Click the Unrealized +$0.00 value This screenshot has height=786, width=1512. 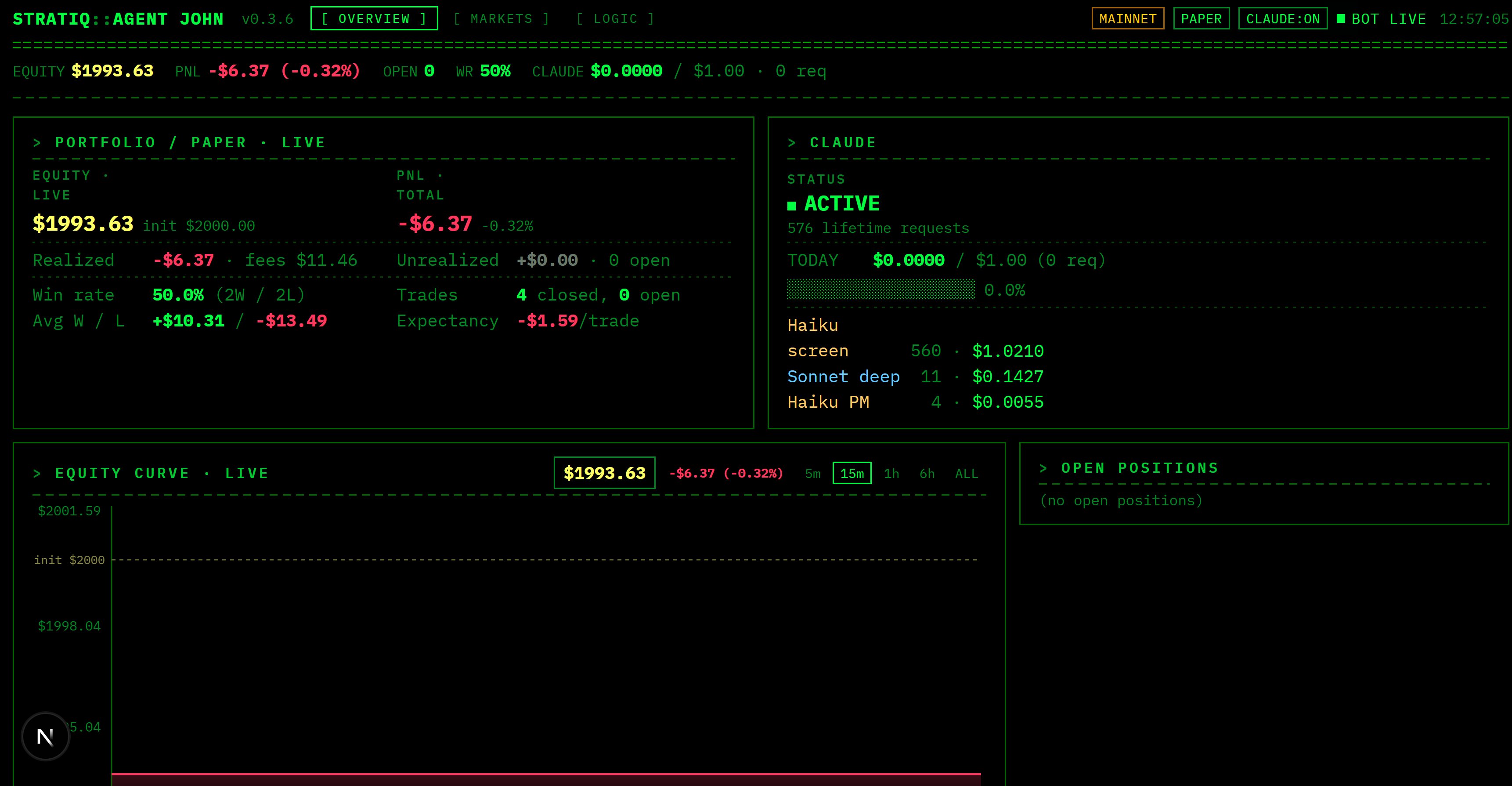point(547,260)
